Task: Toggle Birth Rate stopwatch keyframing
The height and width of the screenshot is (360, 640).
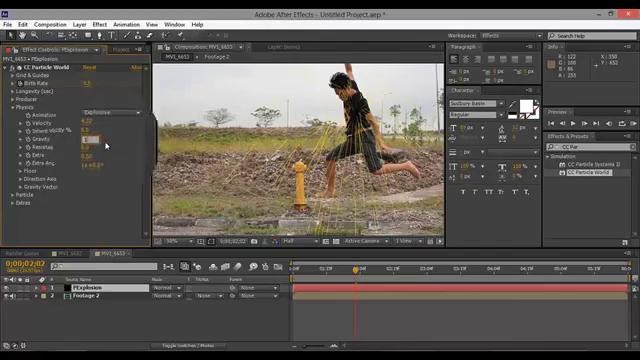Action: (x=20, y=83)
